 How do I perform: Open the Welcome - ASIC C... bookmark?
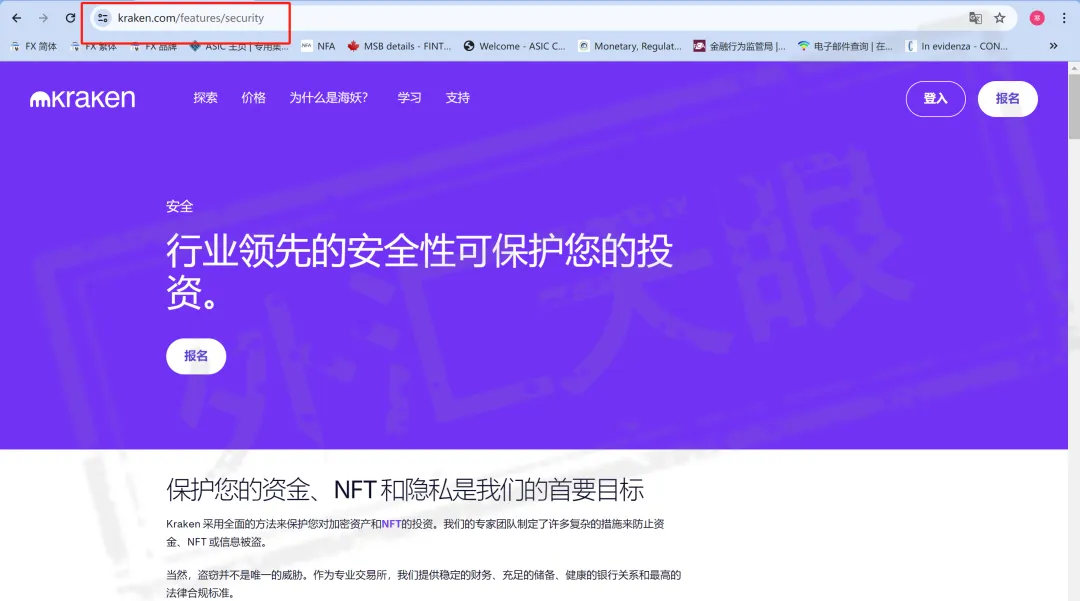click(515, 46)
